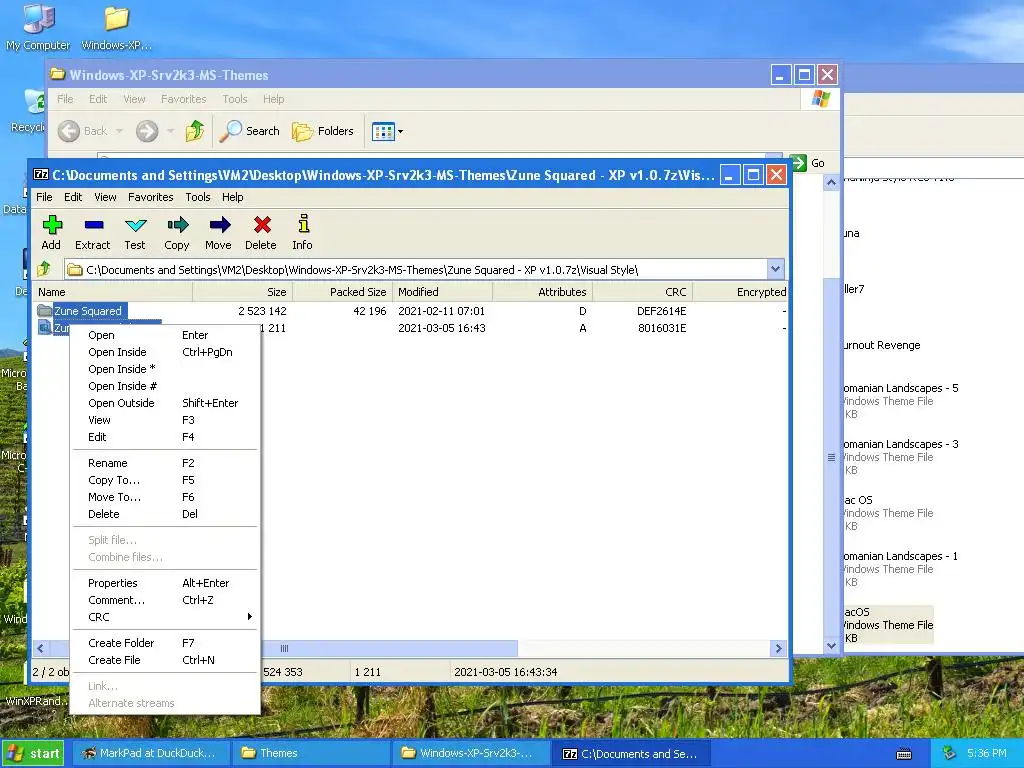Click Forward arrow in Explorer window
The height and width of the screenshot is (768, 1024).
pyautogui.click(x=147, y=131)
